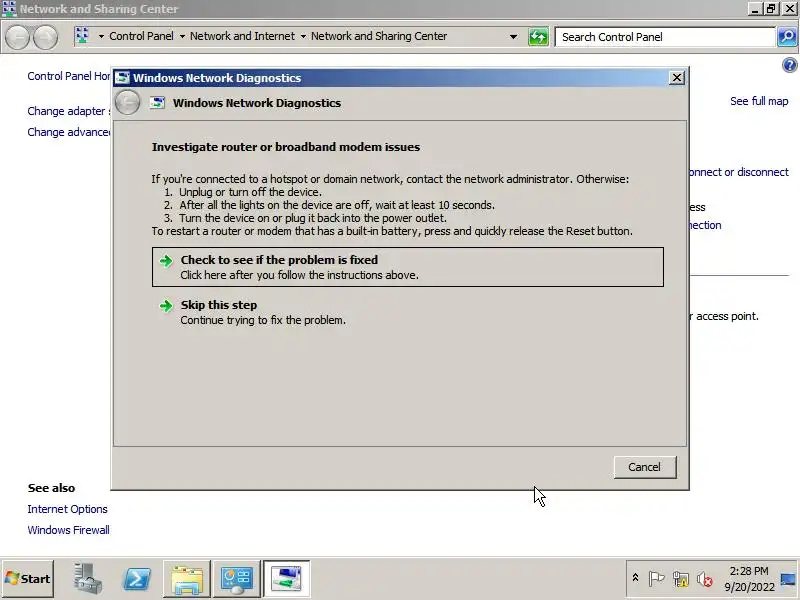This screenshot has height=600, width=800.
Task: Choose Skip this step option
Action: coord(408,312)
